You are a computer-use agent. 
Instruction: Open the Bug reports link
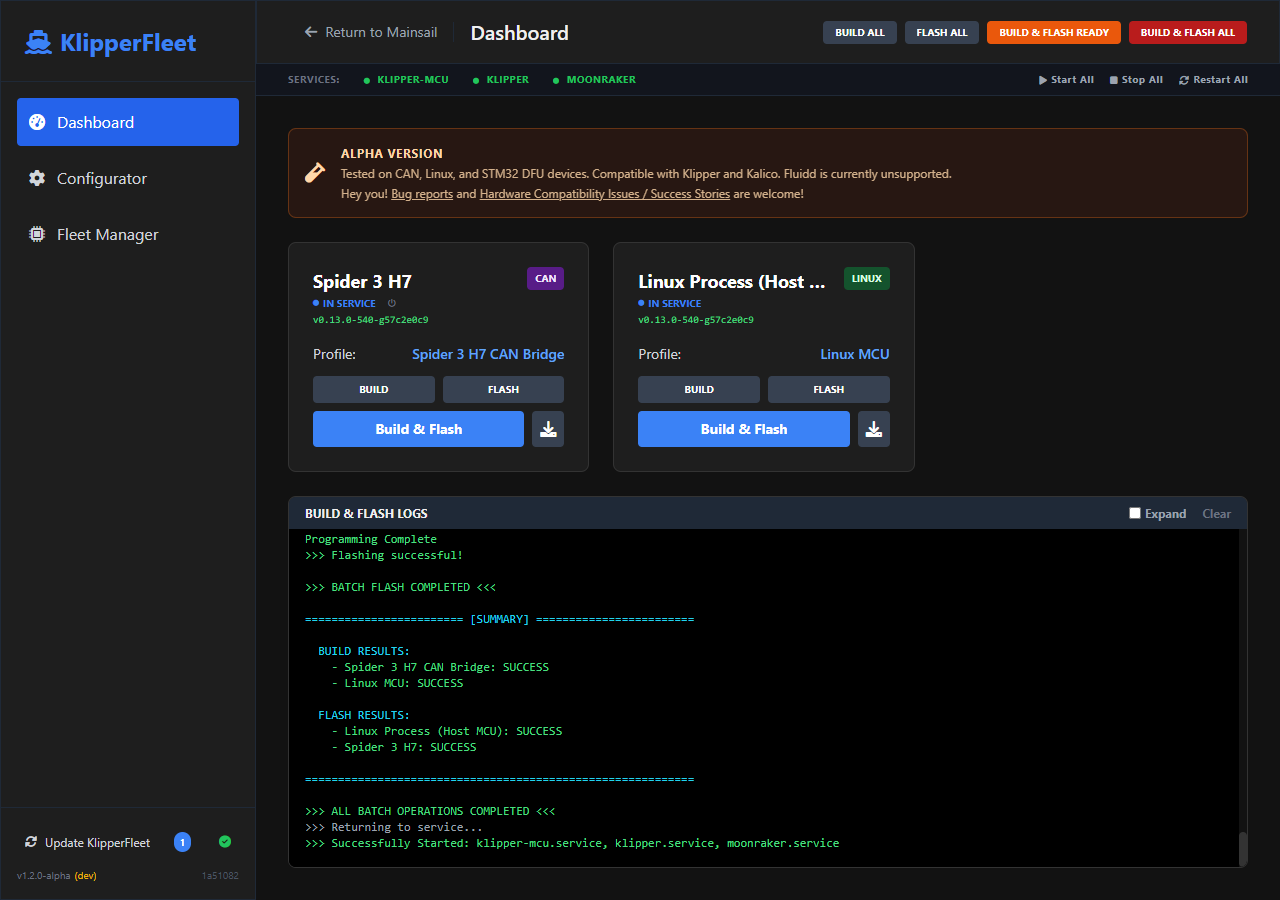pos(422,194)
